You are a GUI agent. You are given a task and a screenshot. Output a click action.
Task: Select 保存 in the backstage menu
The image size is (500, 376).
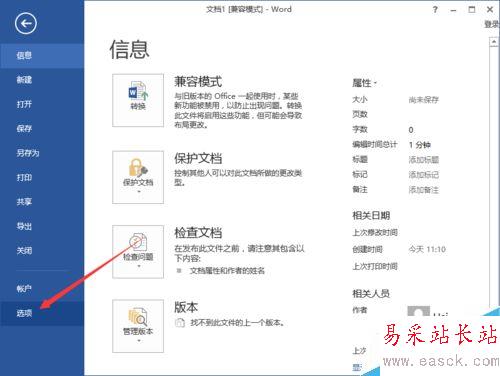coord(42,129)
